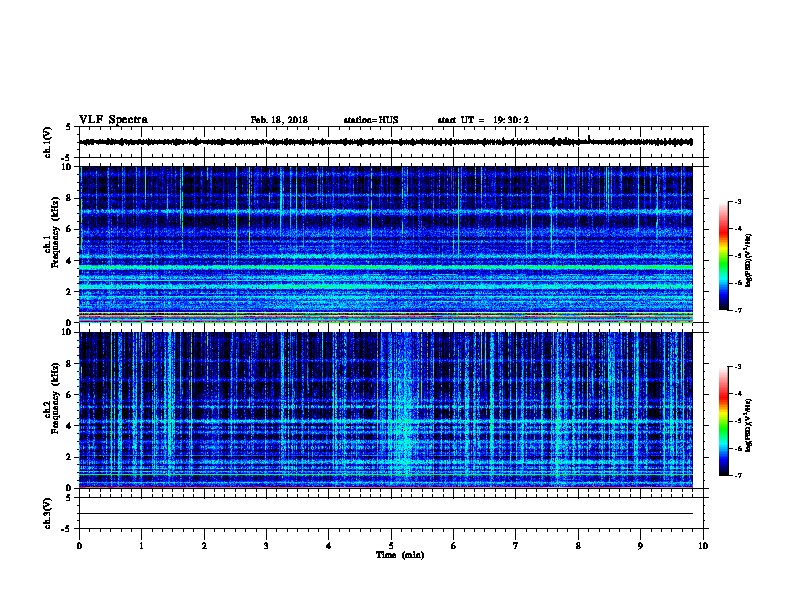The width and height of the screenshot is (792, 612).
Task: Click the ch.2 color bar log(PSD) label
Action: [748, 425]
